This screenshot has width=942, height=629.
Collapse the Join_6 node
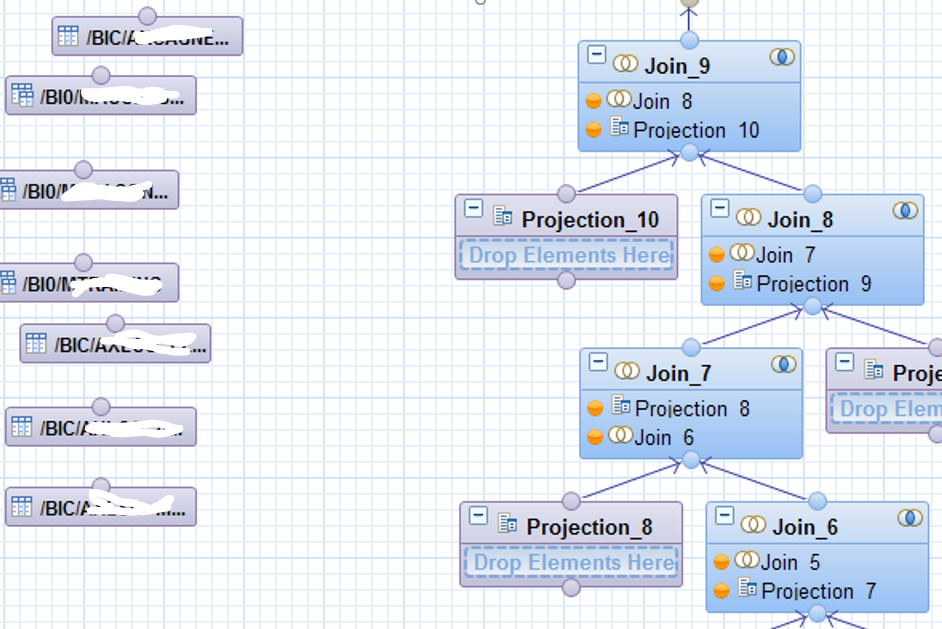point(724,515)
